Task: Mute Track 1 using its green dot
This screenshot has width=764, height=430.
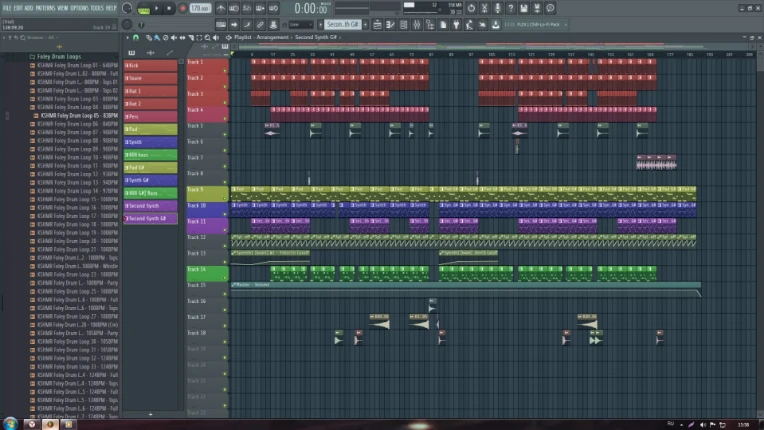Action: pos(225,71)
